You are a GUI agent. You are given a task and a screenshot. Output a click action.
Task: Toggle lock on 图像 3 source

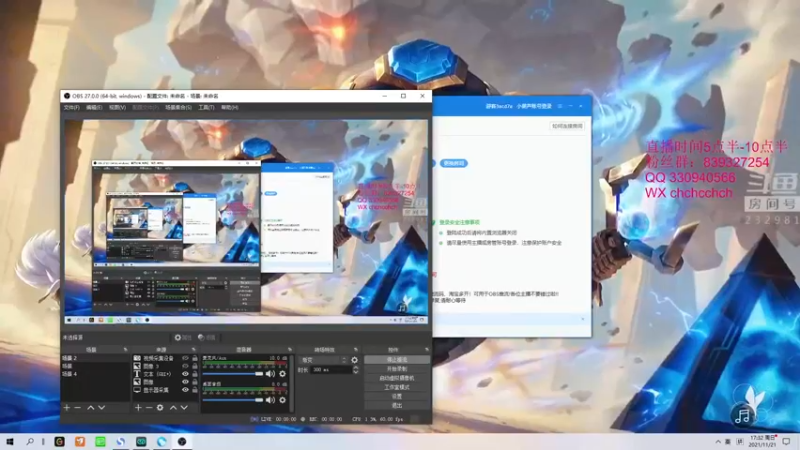pos(194,366)
